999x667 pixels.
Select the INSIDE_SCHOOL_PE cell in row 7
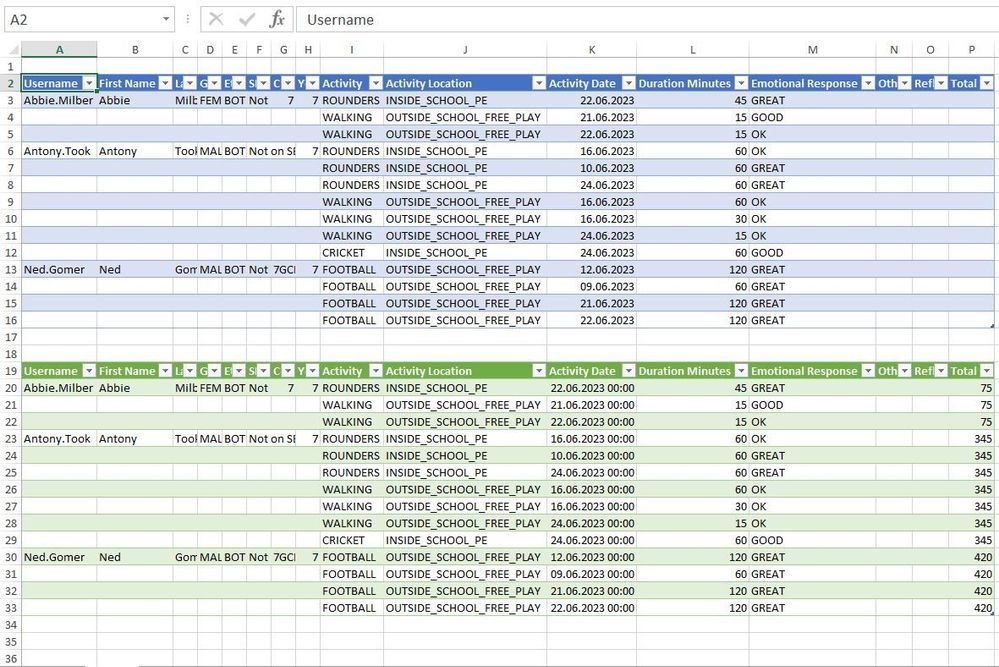pyautogui.click(x=465, y=168)
